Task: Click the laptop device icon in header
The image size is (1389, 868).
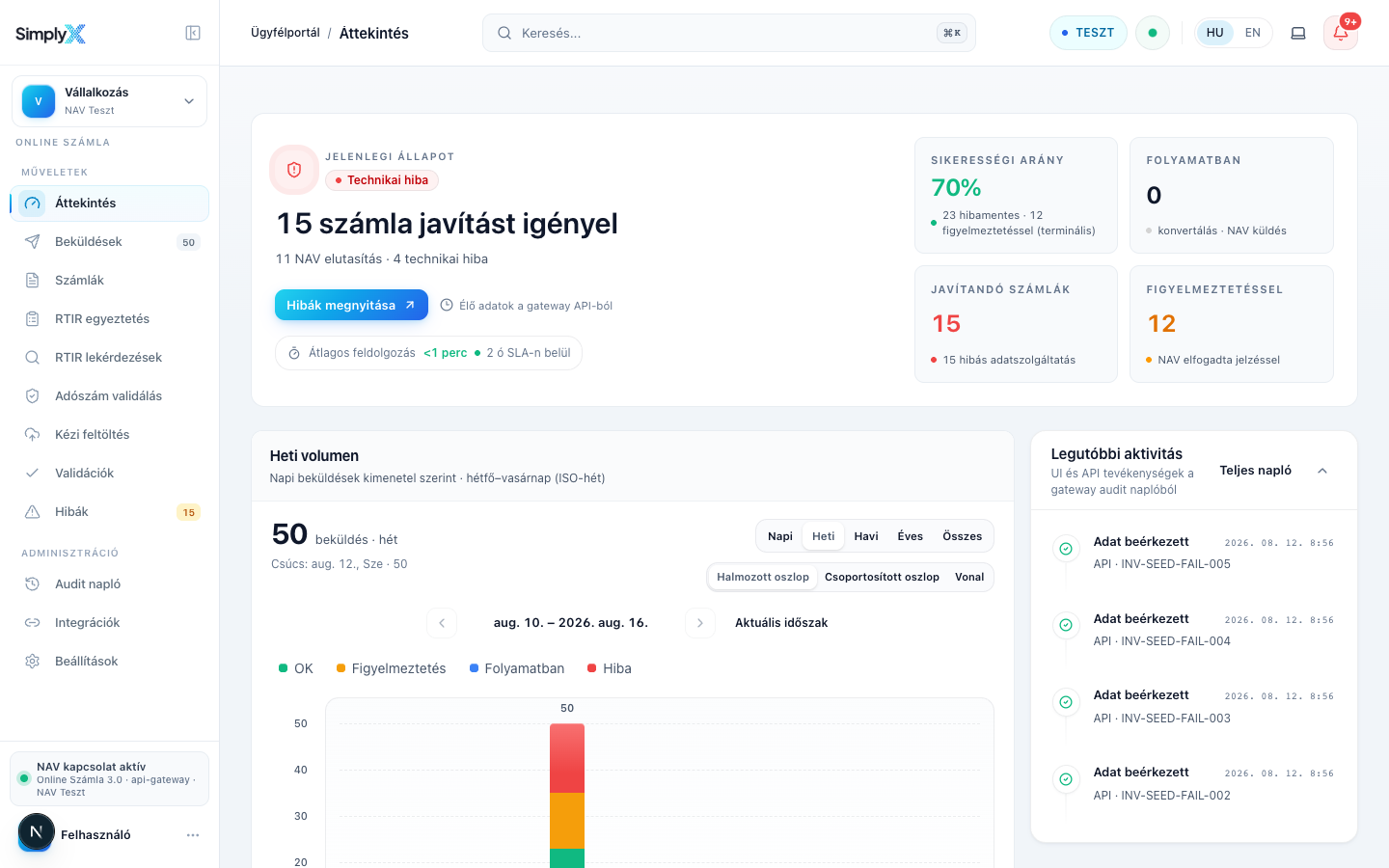Action: [1298, 33]
